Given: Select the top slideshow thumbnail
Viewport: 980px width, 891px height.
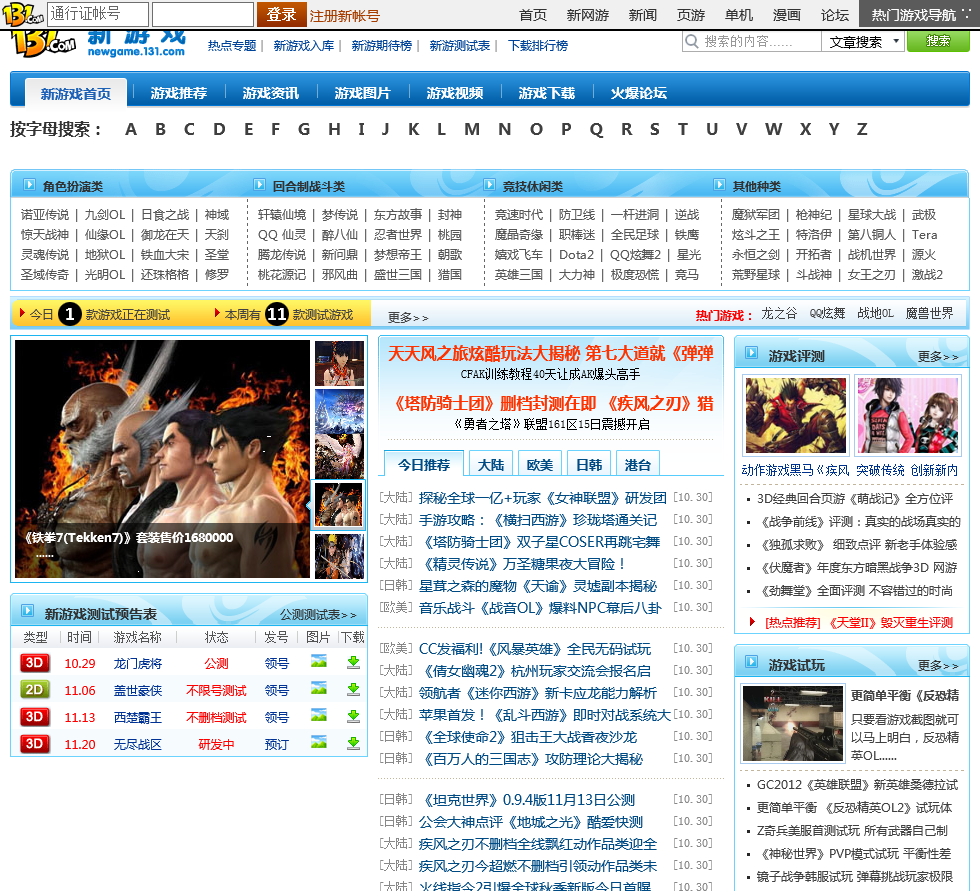Looking at the screenshot, I should (339, 363).
